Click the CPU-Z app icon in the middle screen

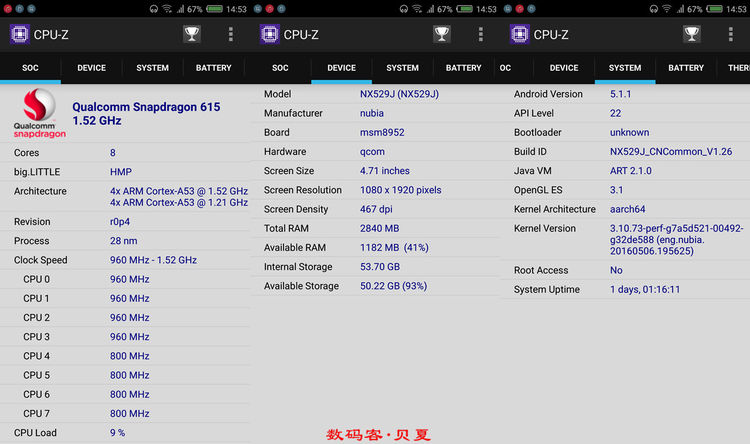coord(270,34)
